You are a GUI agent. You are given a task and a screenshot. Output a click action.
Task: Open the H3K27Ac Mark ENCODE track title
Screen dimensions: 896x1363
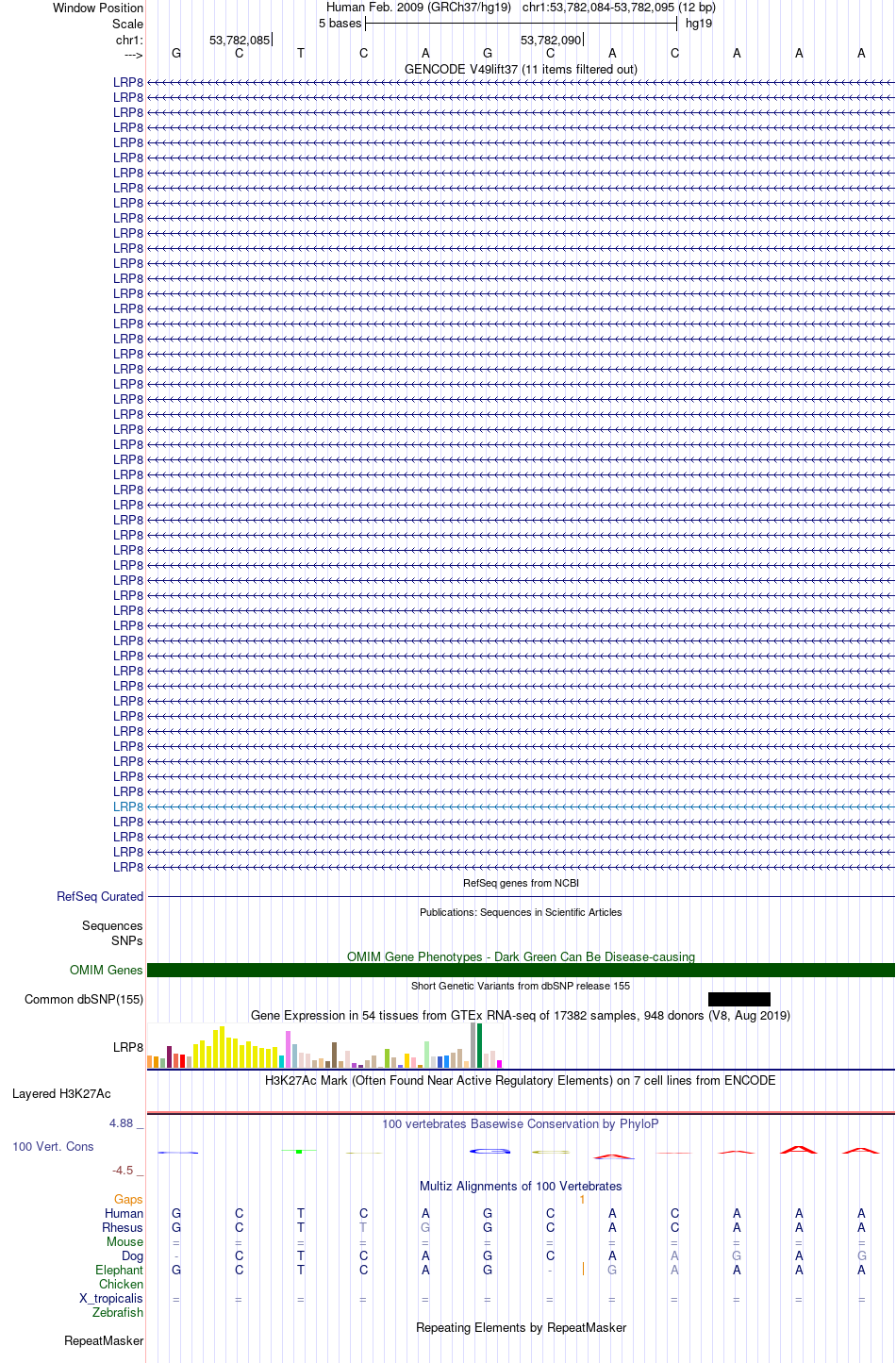[x=521, y=1080]
